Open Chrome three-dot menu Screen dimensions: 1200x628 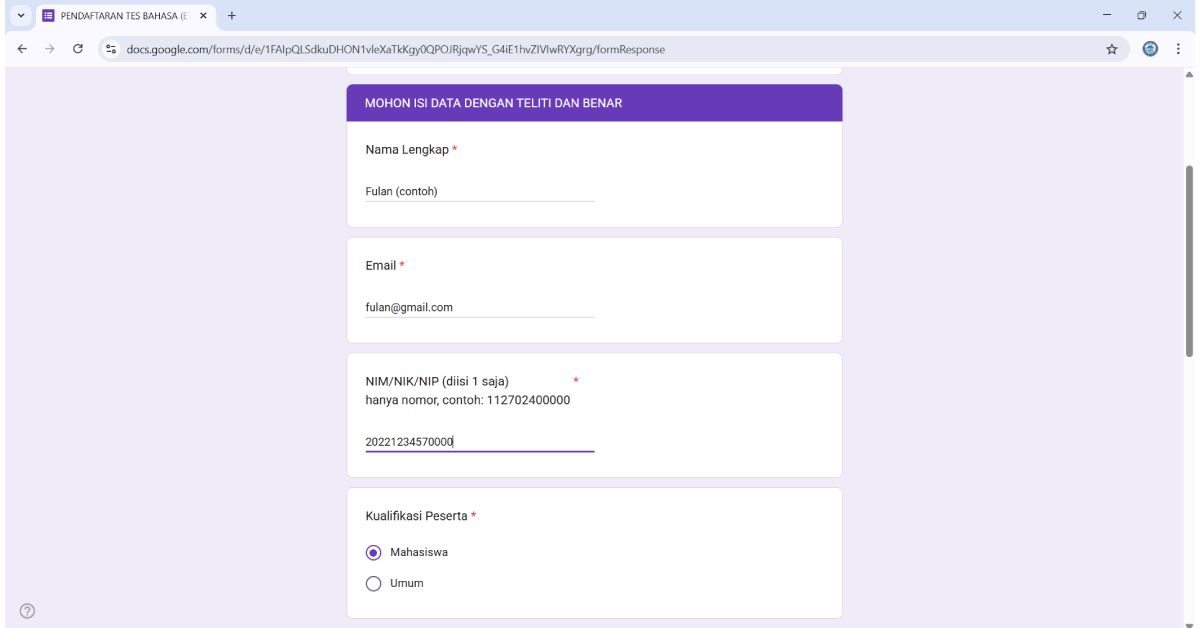point(1178,49)
